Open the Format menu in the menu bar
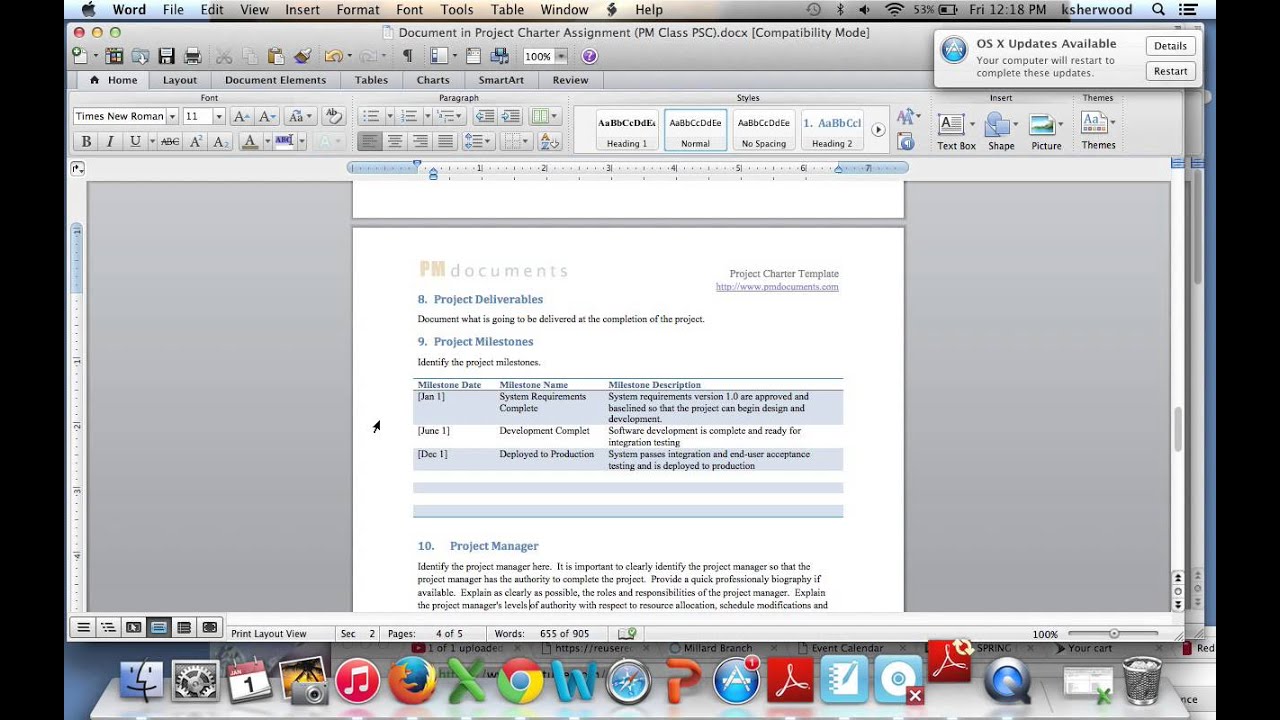The width and height of the screenshot is (1280, 720). pos(358,10)
